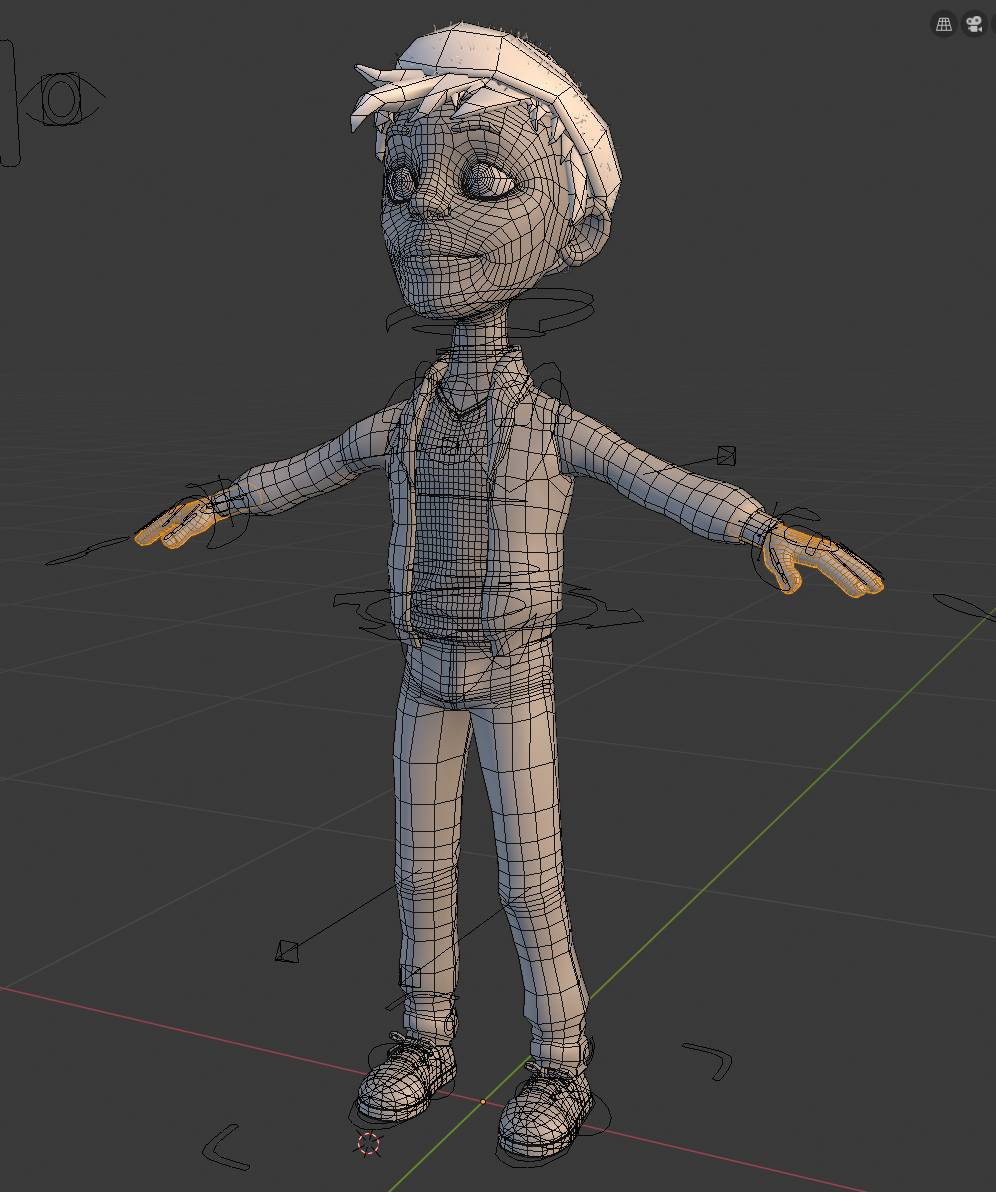Toggle the camera view button
This screenshot has height=1192, width=996.
[x=973, y=24]
